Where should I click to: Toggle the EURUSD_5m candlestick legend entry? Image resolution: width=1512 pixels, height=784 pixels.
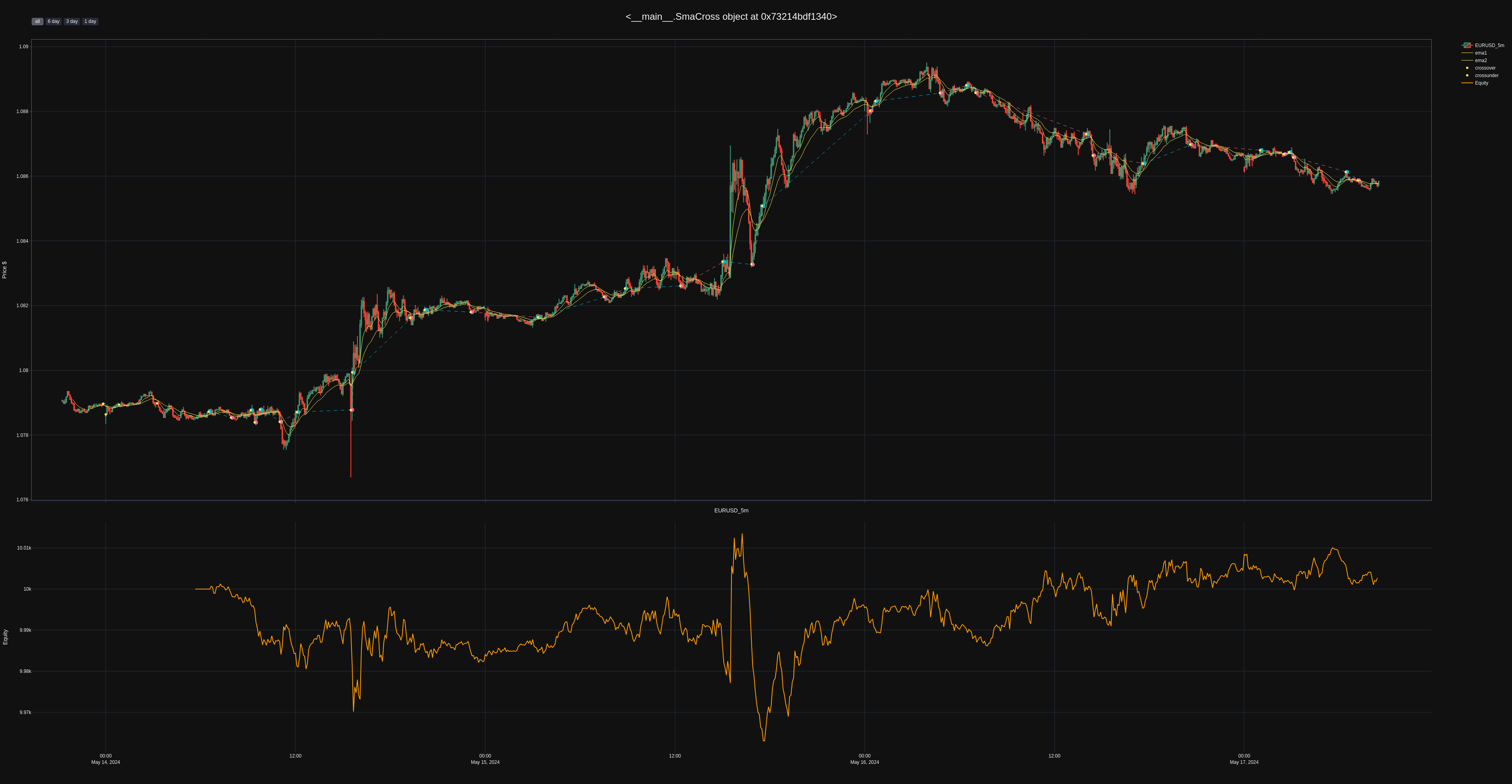point(1489,45)
